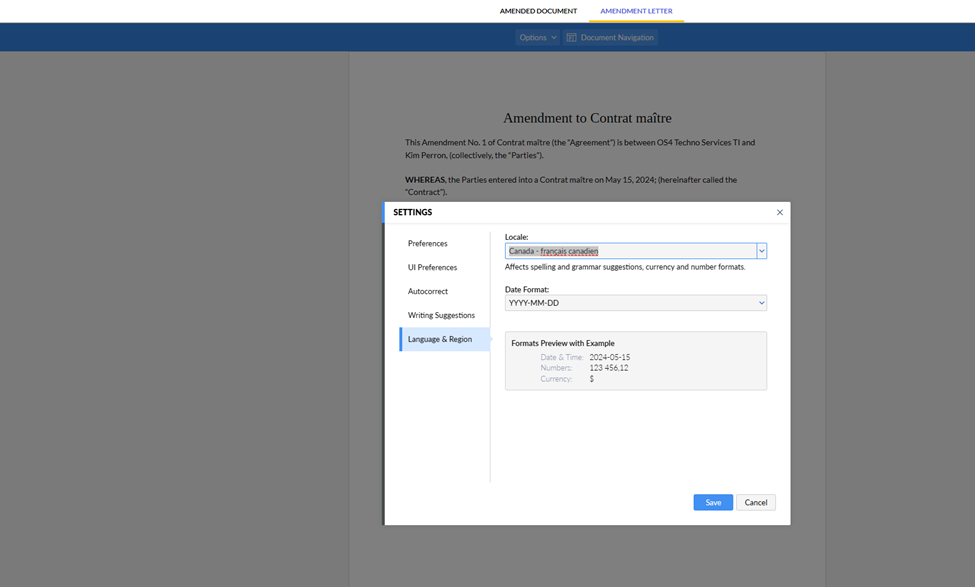Click the Affects spelling and grammar description text

625,267
